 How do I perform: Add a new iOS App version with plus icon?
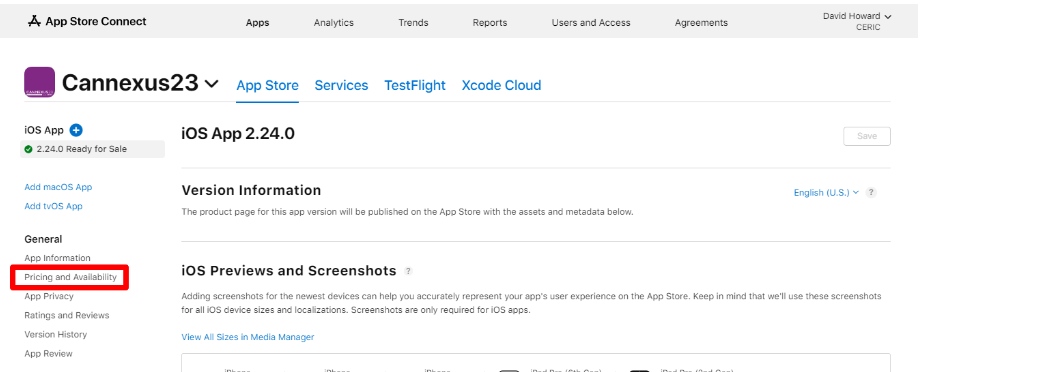click(76, 130)
